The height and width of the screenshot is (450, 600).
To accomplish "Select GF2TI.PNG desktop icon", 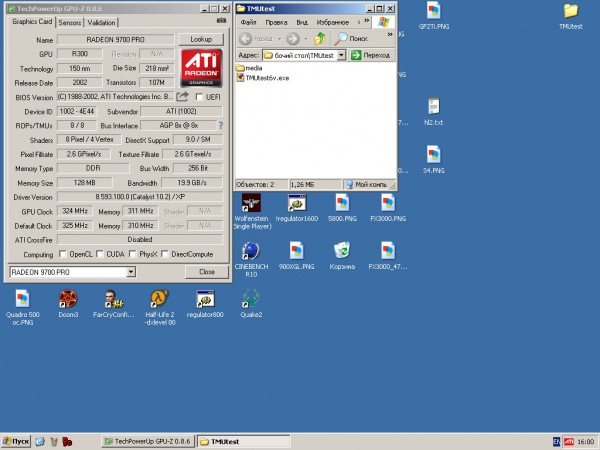I will point(434,15).
